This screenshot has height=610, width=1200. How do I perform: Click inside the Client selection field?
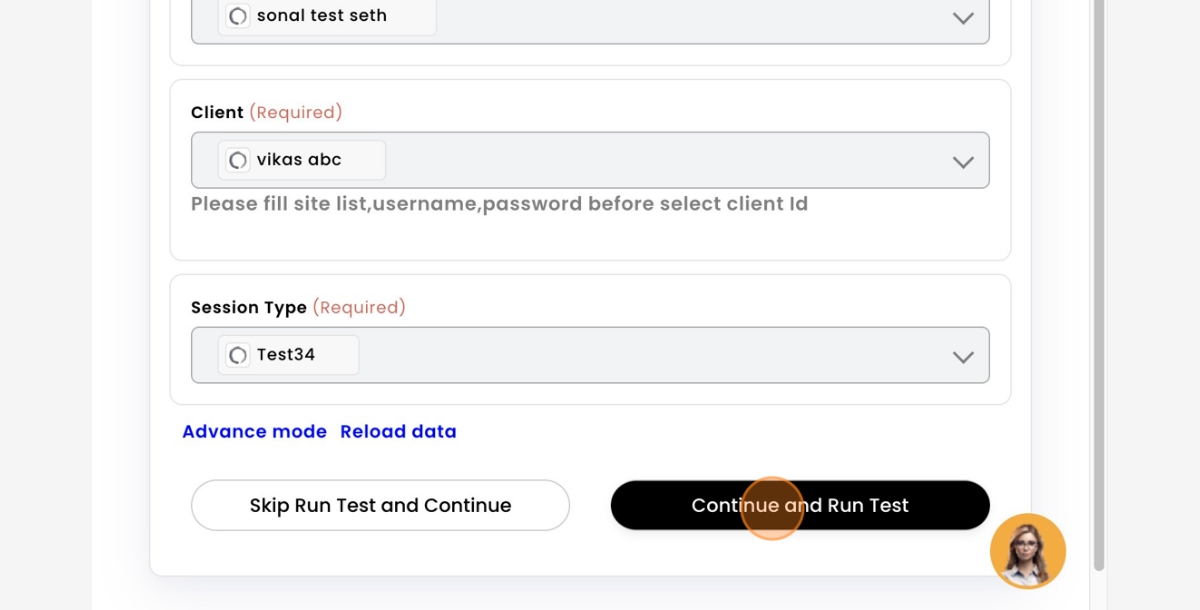pos(590,160)
